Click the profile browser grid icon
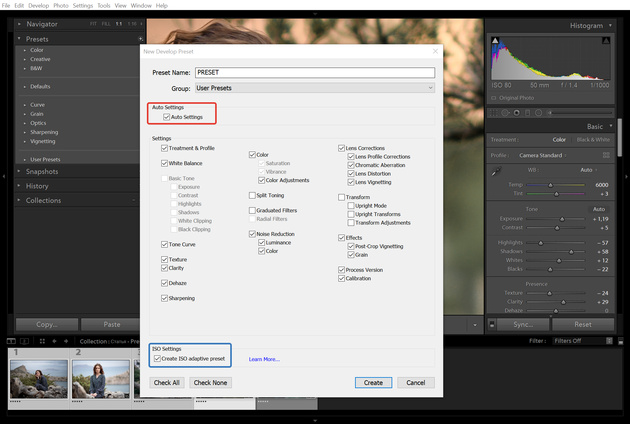The height and width of the screenshot is (424, 630). point(607,155)
